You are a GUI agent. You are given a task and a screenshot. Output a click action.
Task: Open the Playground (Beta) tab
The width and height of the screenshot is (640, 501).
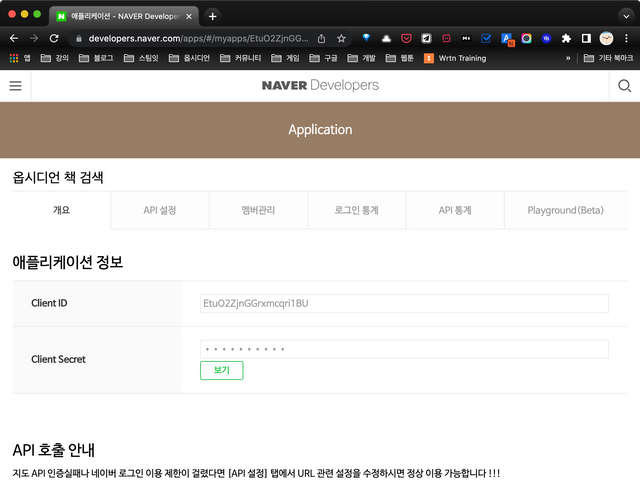coord(565,210)
